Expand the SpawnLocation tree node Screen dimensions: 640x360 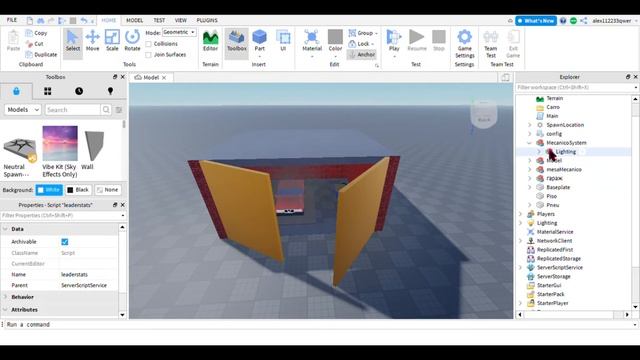530,125
